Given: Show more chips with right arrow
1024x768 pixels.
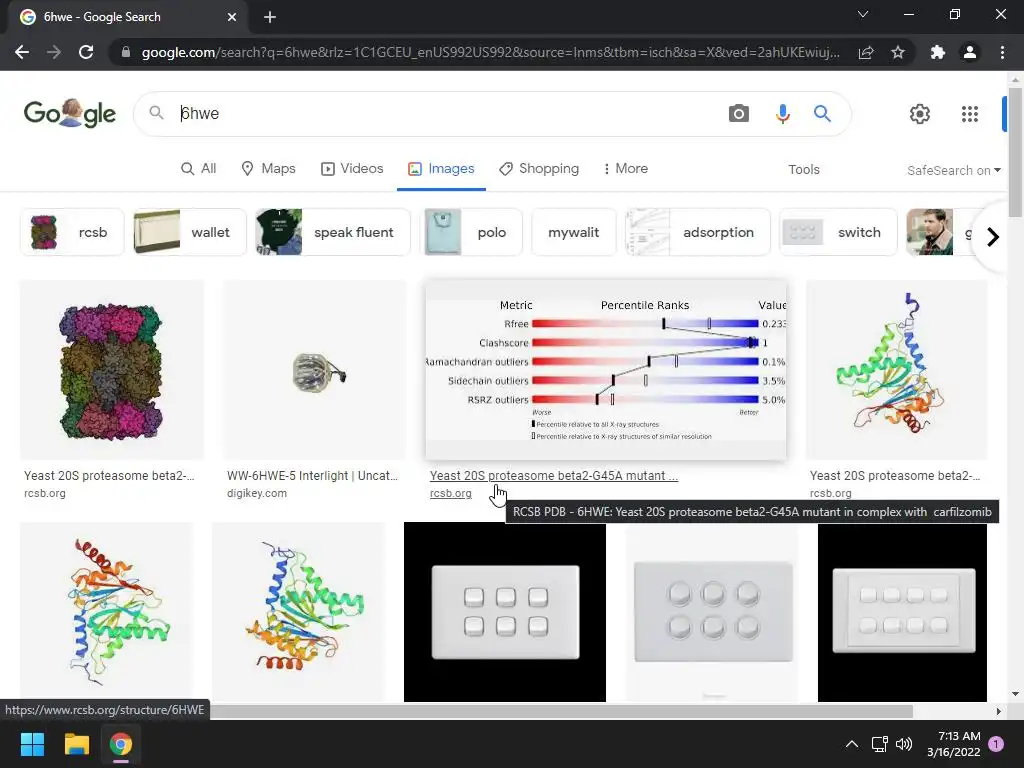Looking at the screenshot, I should pos(993,236).
